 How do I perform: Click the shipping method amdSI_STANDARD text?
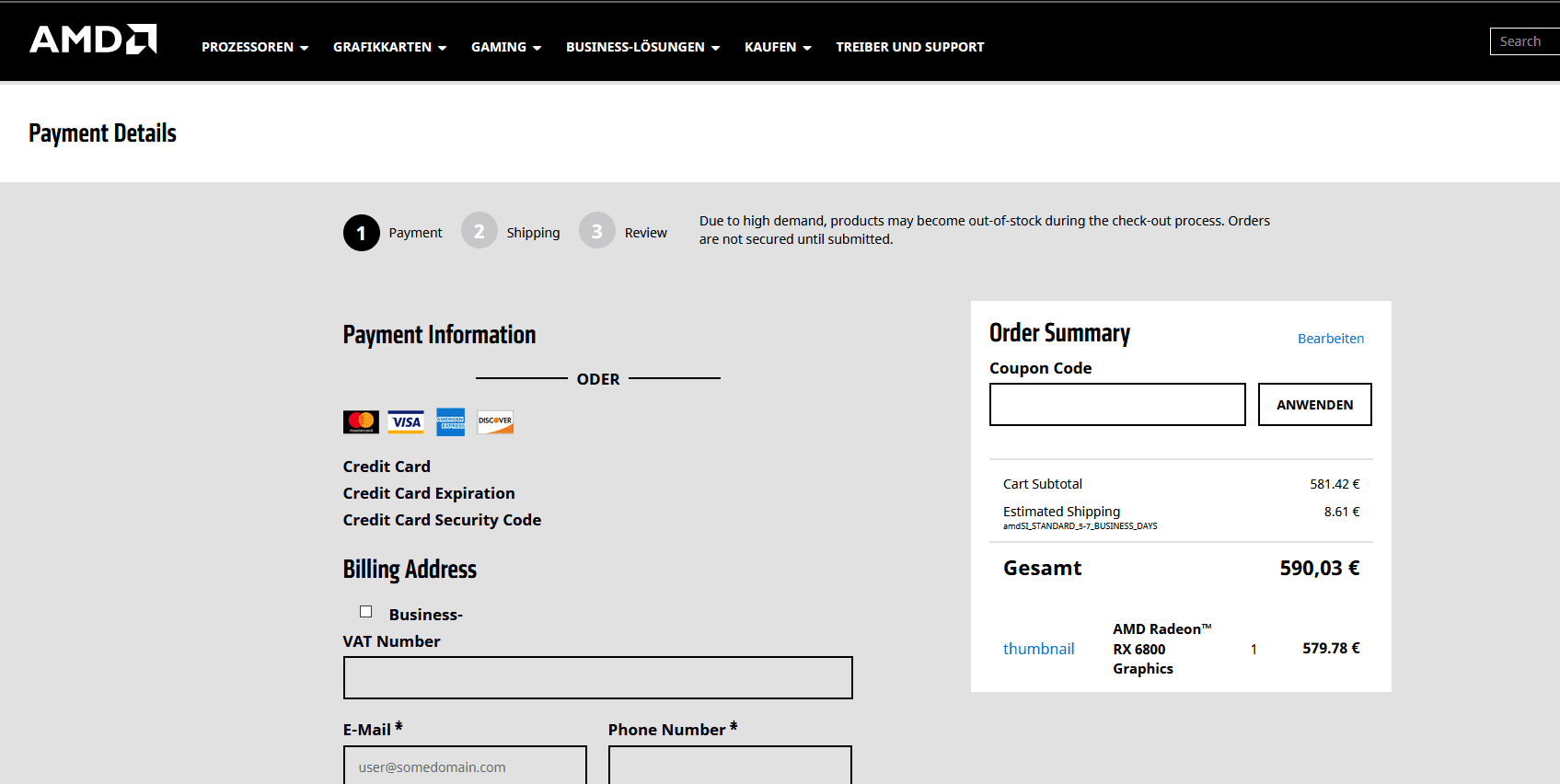(1080, 526)
